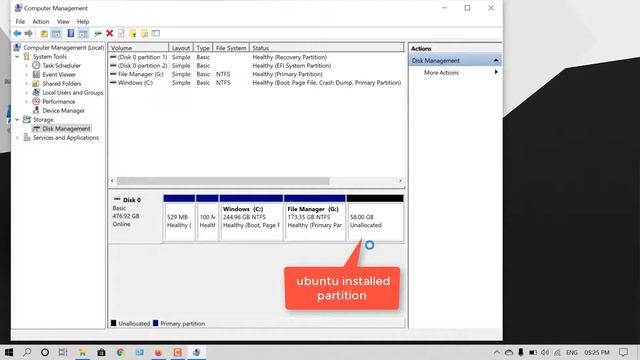Screen dimensions: 640x360
Task: Open Windows Start button on taskbar
Action: tap(9, 352)
